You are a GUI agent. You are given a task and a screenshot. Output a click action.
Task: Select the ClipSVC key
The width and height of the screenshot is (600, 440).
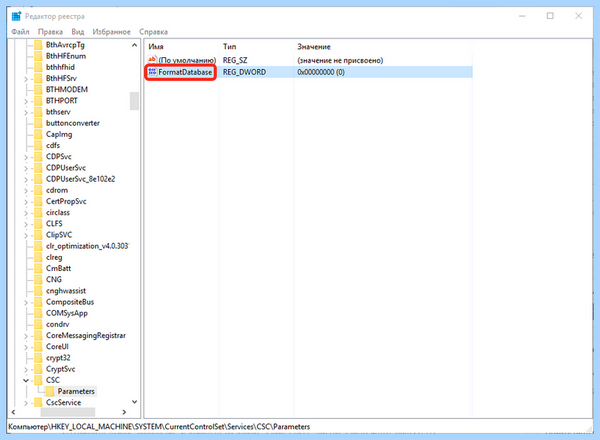click(x=59, y=235)
